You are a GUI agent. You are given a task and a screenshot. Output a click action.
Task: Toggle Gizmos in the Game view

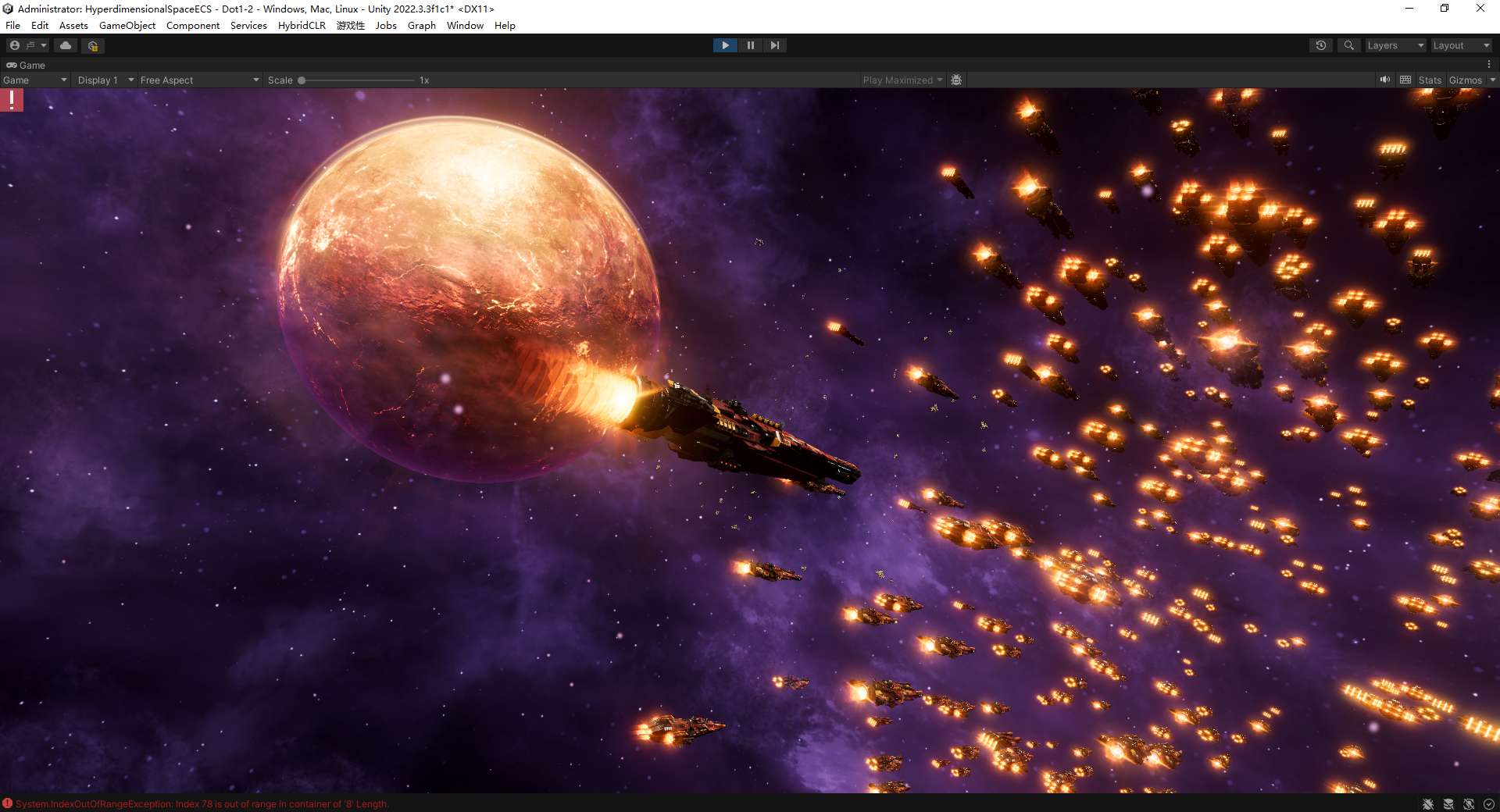(x=1465, y=80)
